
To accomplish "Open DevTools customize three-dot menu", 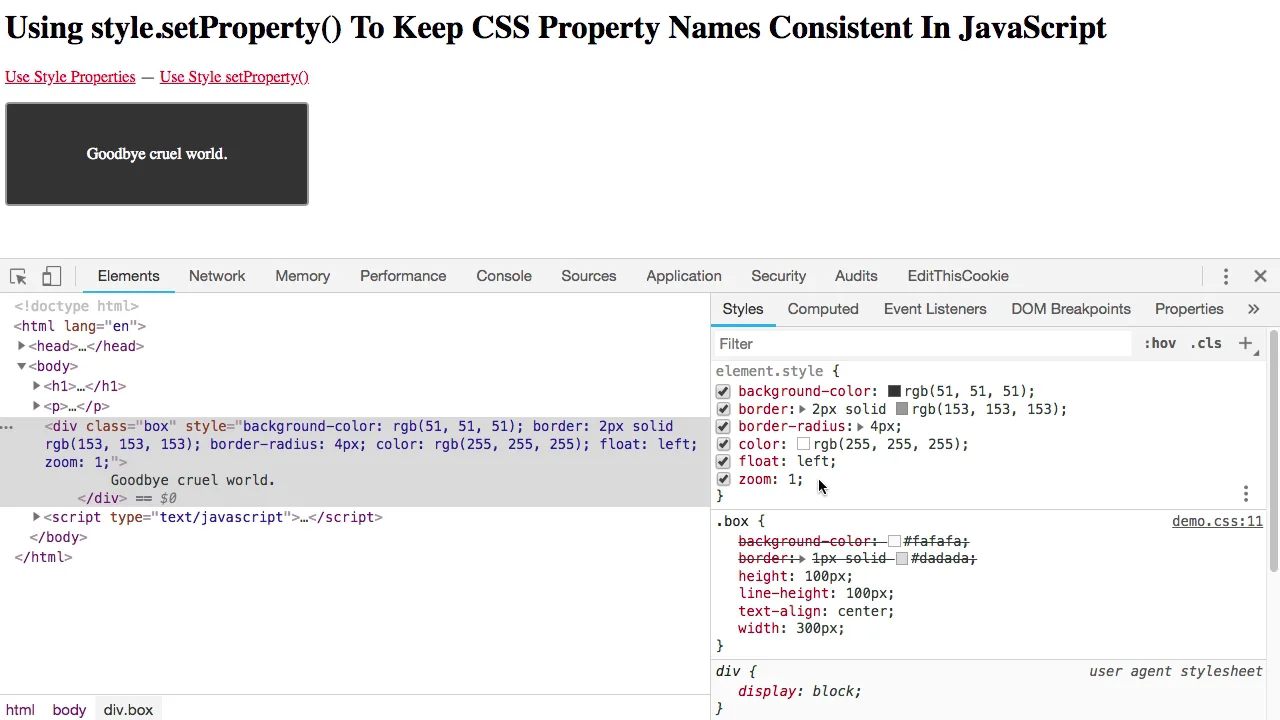I will 1225,276.
